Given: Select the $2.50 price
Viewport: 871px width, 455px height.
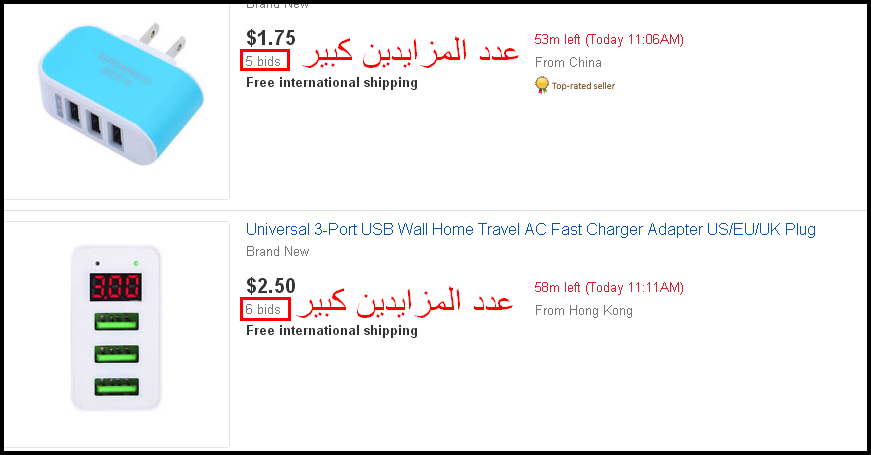Looking at the screenshot, I should (x=270, y=286).
